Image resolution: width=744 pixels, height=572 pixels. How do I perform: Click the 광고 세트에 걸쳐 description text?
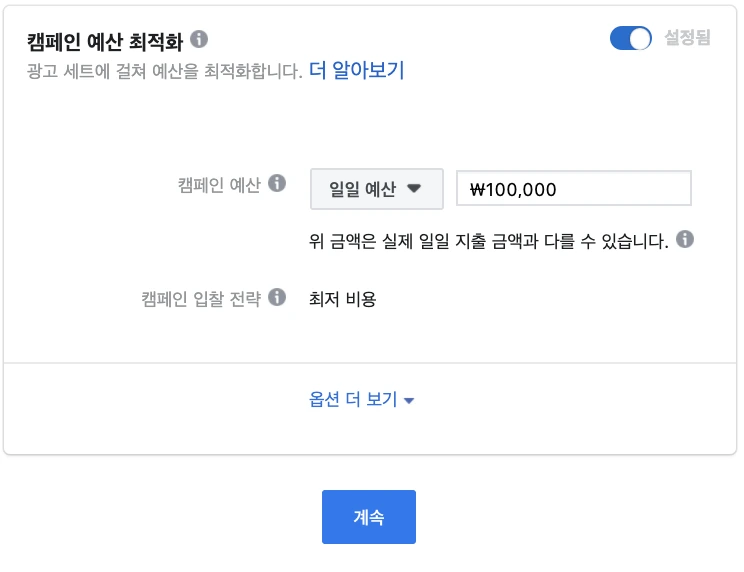164,71
